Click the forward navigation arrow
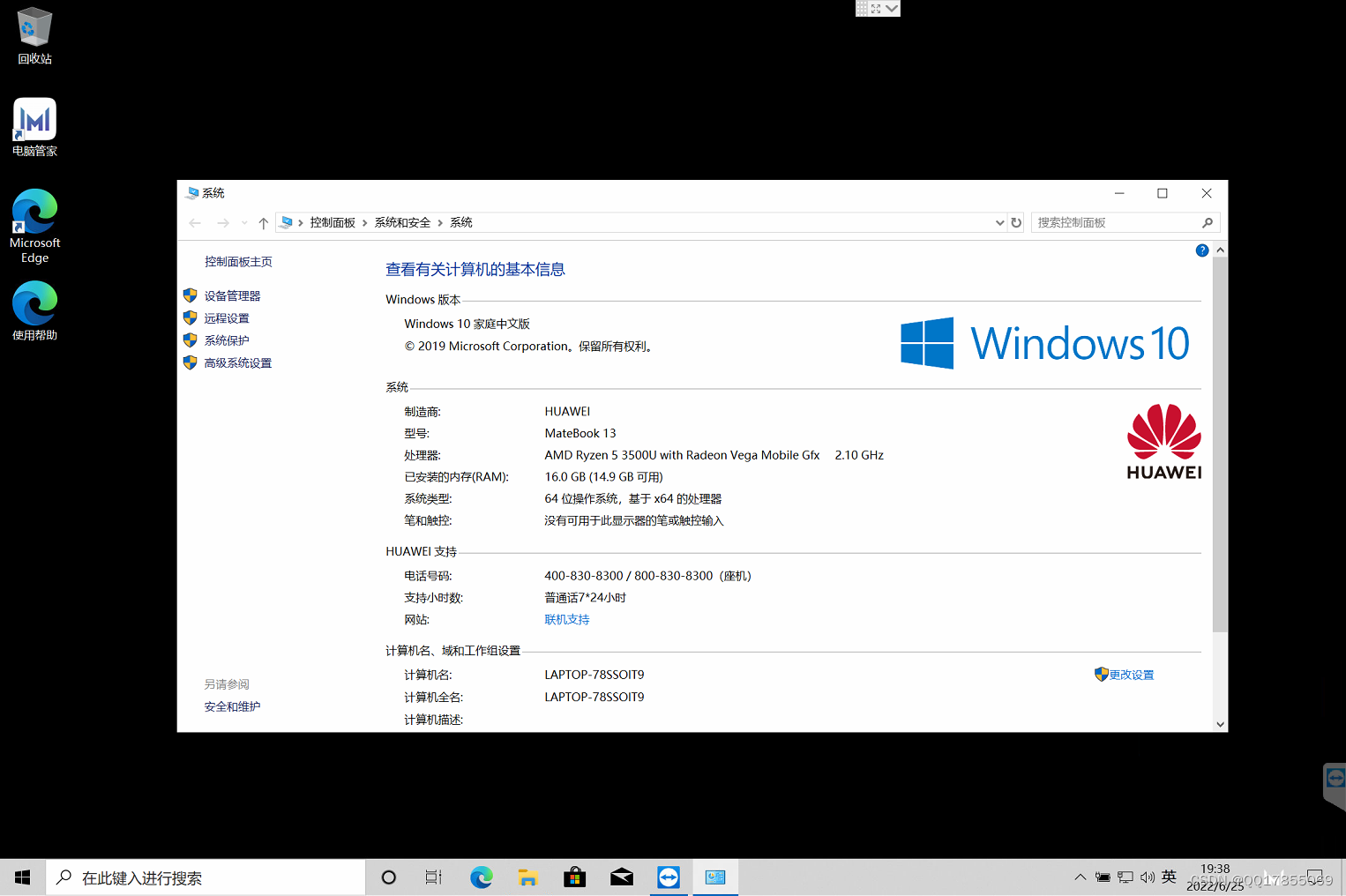This screenshot has height=896, width=1346. point(223,223)
